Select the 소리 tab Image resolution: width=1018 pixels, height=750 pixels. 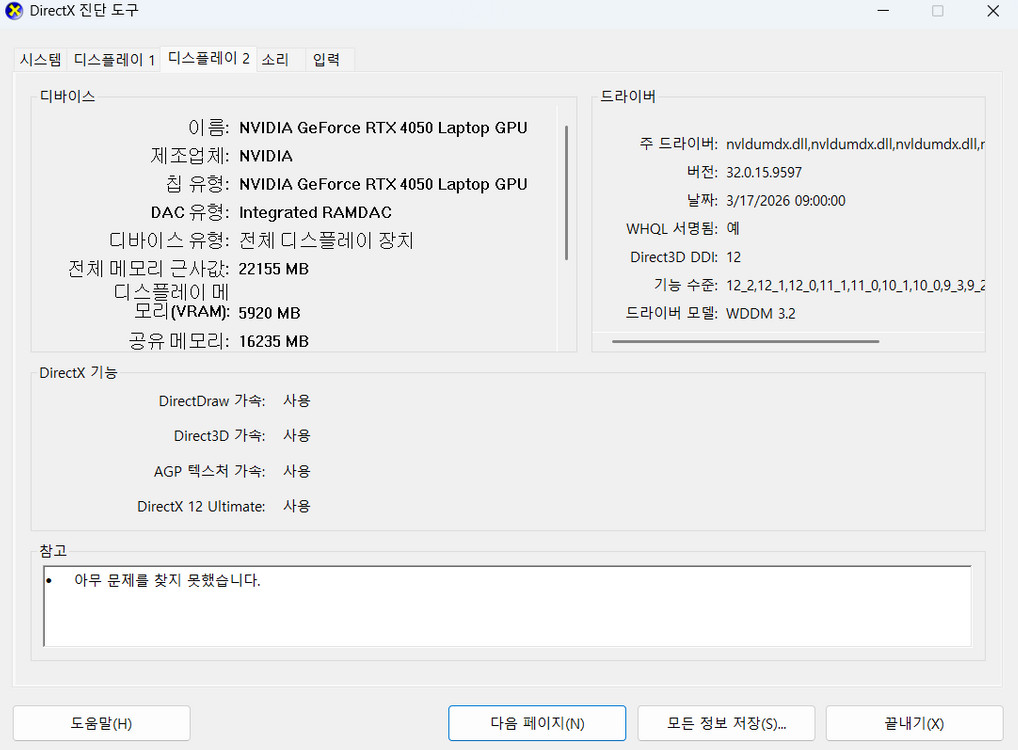[276, 59]
